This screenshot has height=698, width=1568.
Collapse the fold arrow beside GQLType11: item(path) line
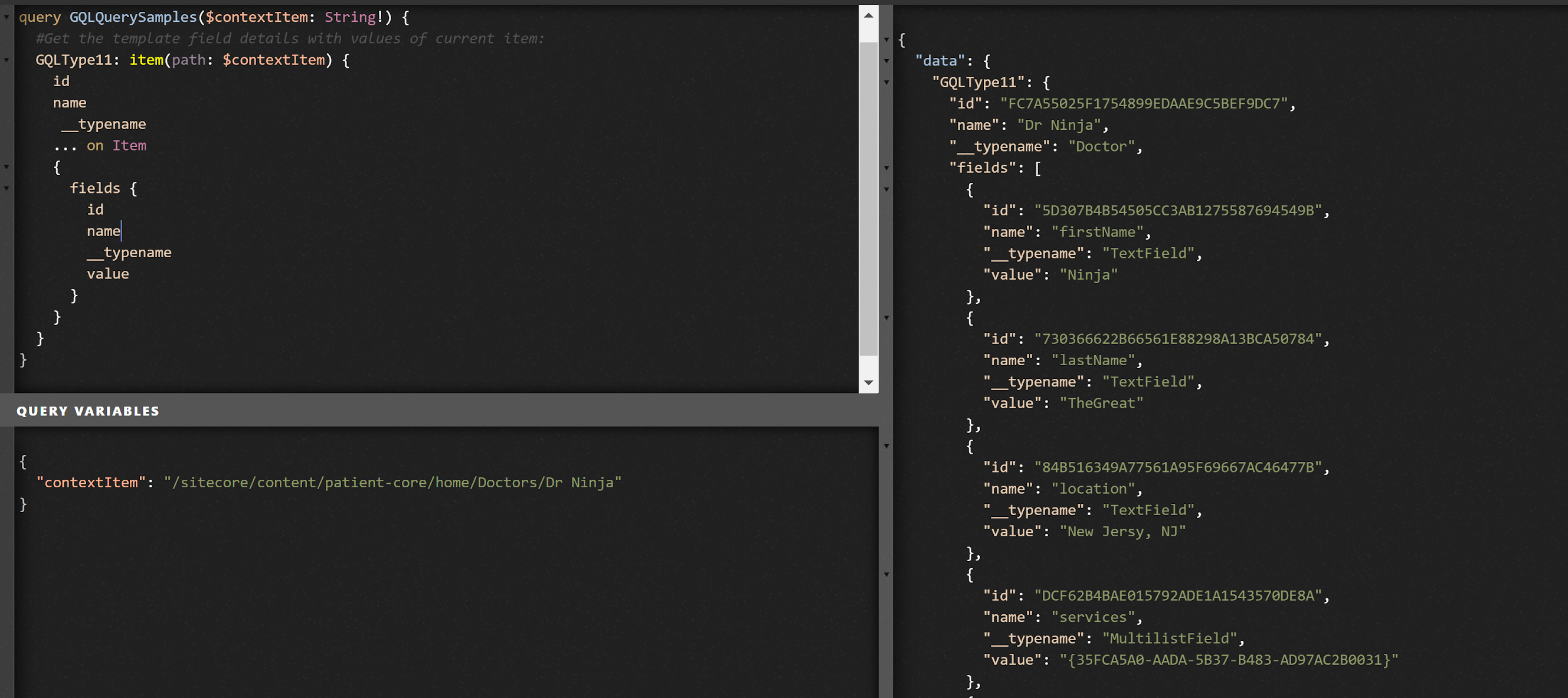click(x=6, y=60)
